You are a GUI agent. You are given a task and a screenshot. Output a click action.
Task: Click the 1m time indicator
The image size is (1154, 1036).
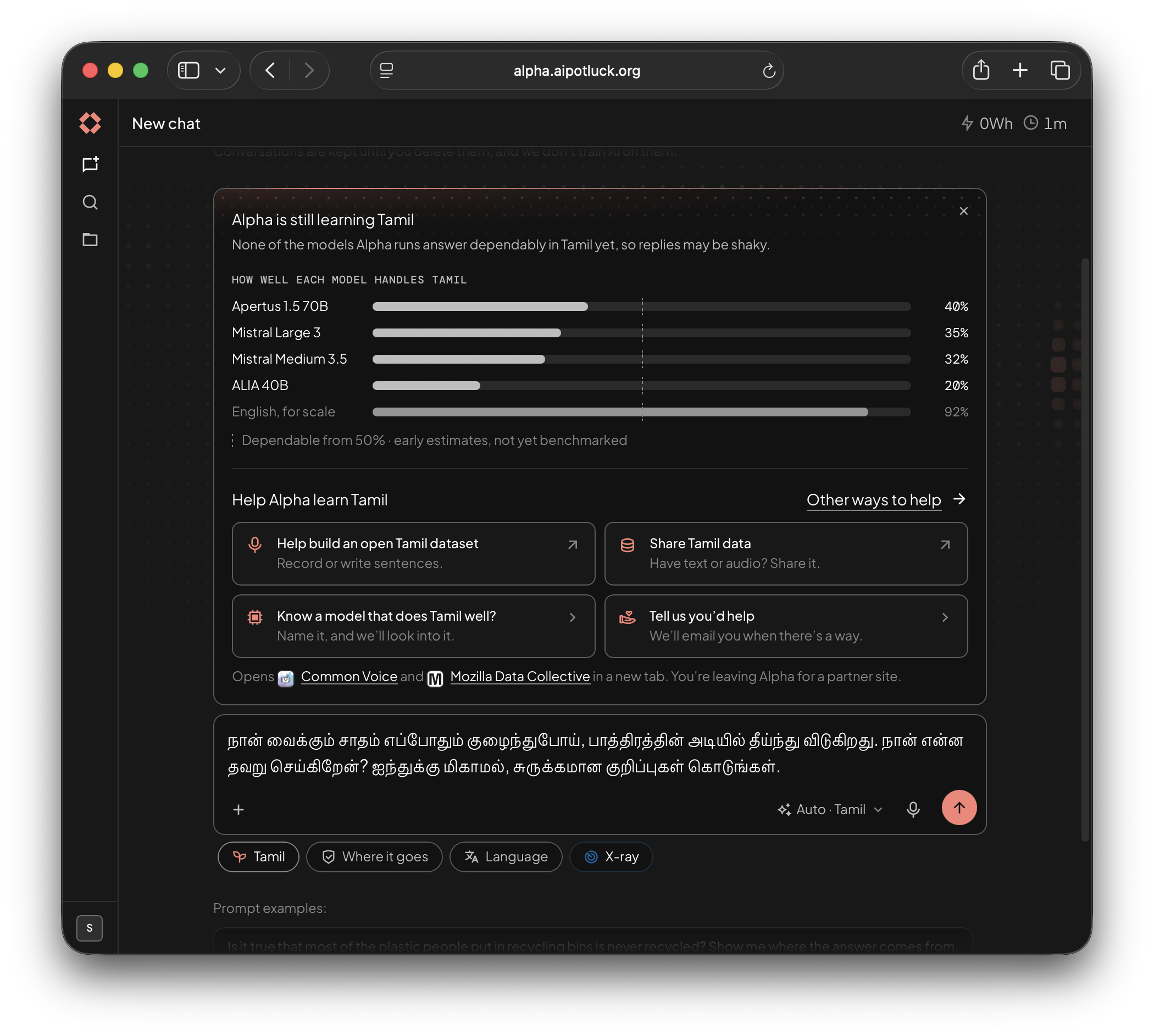click(1045, 124)
